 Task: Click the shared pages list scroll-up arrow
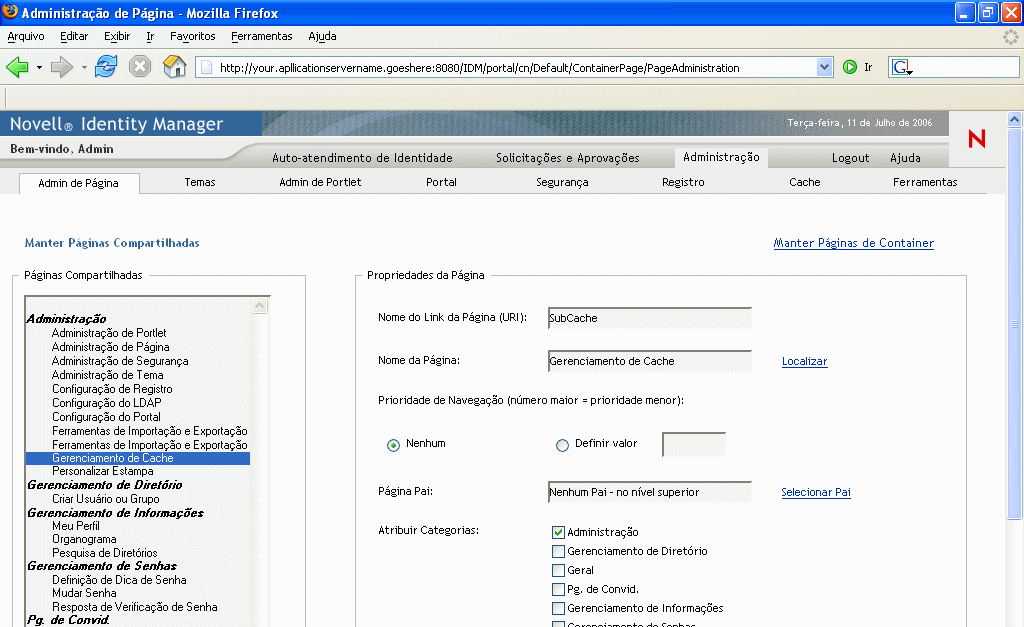tap(260, 306)
